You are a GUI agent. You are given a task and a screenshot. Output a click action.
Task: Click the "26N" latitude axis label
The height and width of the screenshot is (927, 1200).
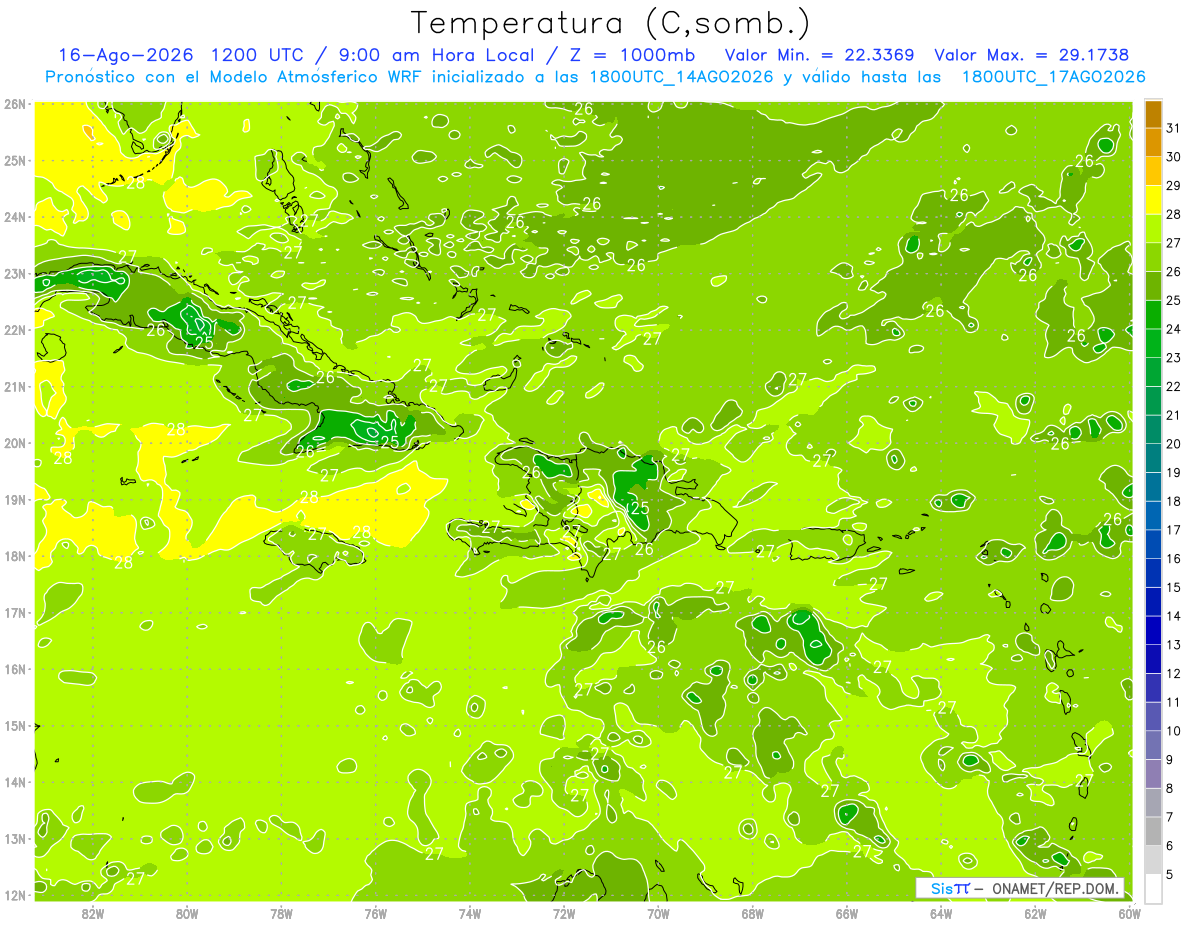(x=14, y=104)
